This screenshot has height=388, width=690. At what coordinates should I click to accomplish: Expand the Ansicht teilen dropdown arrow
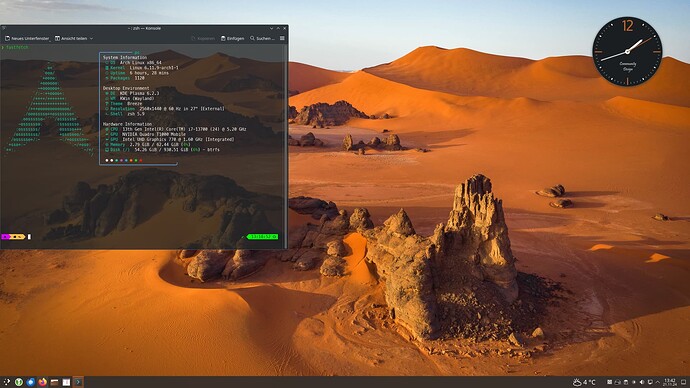coord(91,39)
